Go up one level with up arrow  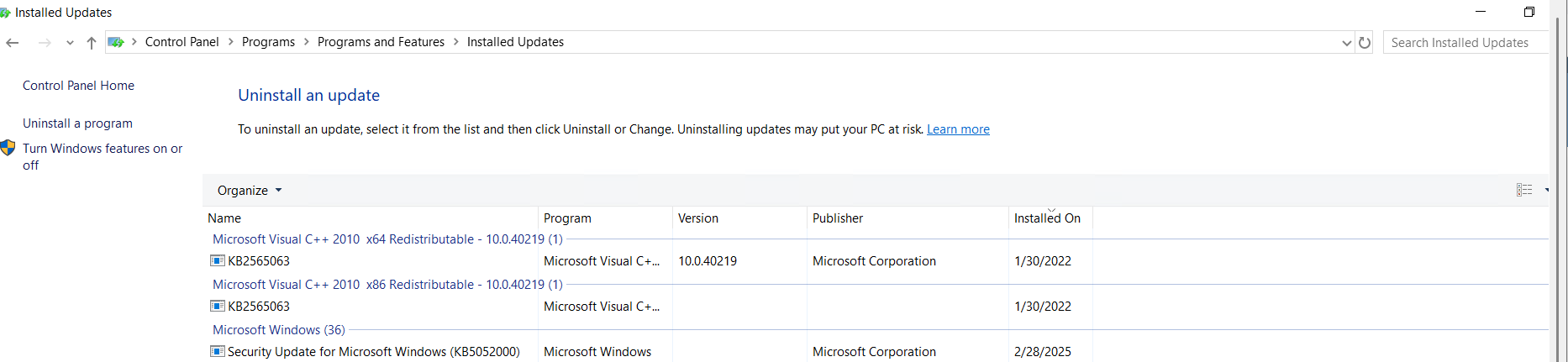92,43
